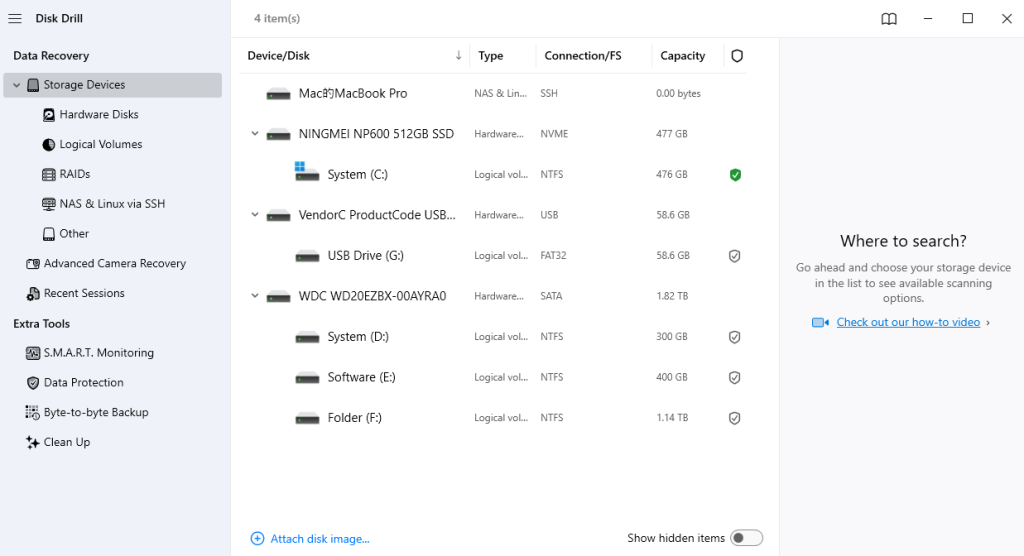Click the Byte-to-byte Backup icon
Screen dimensions: 1024x556
click(33, 413)
